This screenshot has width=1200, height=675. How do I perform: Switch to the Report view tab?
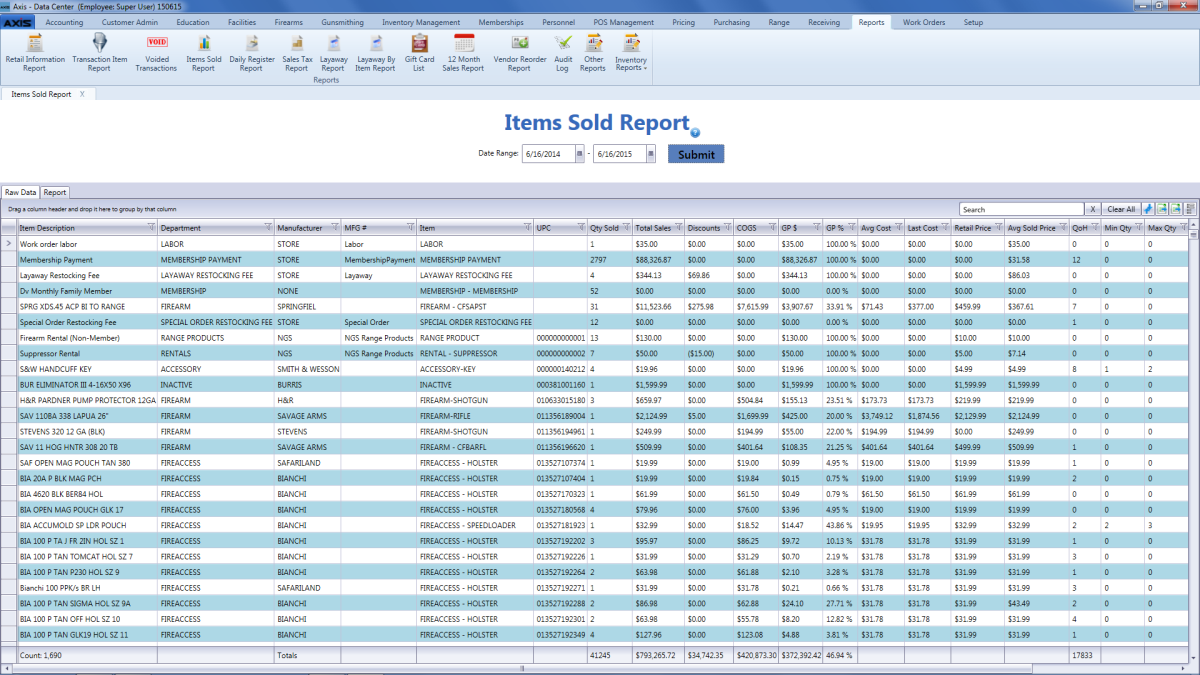(x=55, y=192)
